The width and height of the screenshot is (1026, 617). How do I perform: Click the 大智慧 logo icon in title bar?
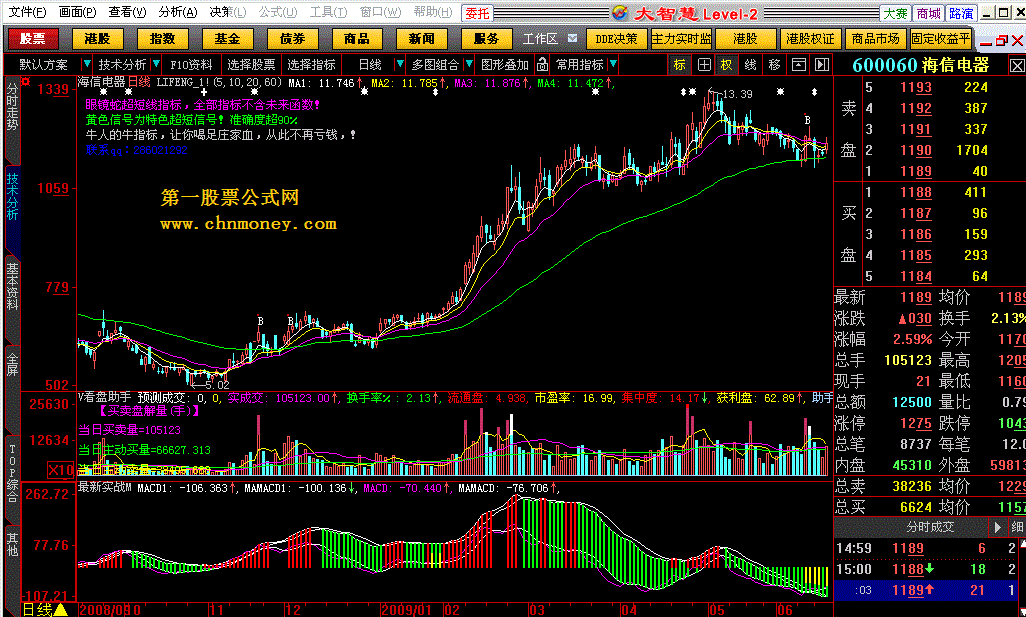coord(619,12)
